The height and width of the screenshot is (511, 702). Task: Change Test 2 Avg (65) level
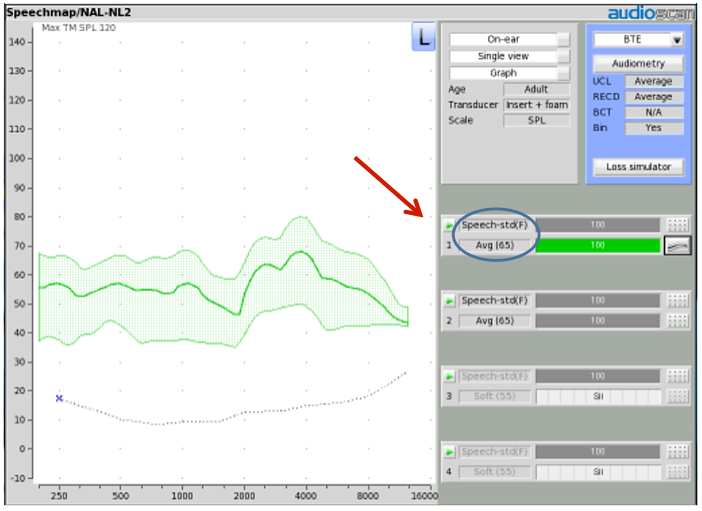[494, 321]
